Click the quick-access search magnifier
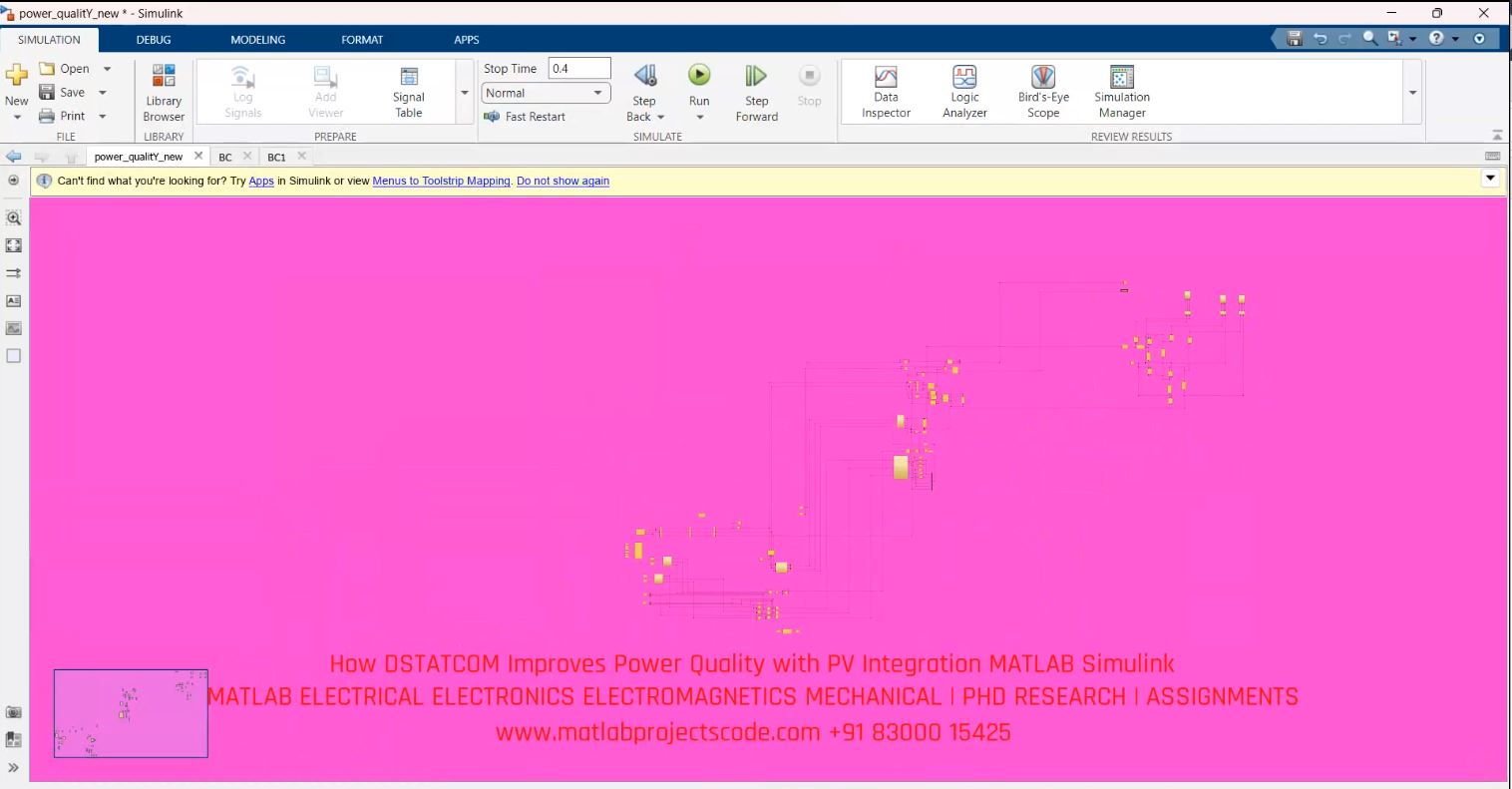1512x789 pixels. click(x=1370, y=38)
